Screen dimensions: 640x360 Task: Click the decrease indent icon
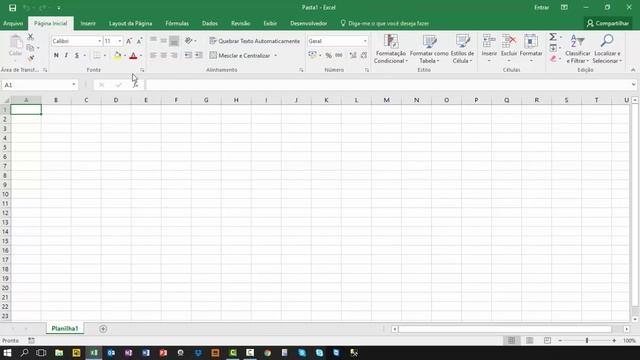188,55
